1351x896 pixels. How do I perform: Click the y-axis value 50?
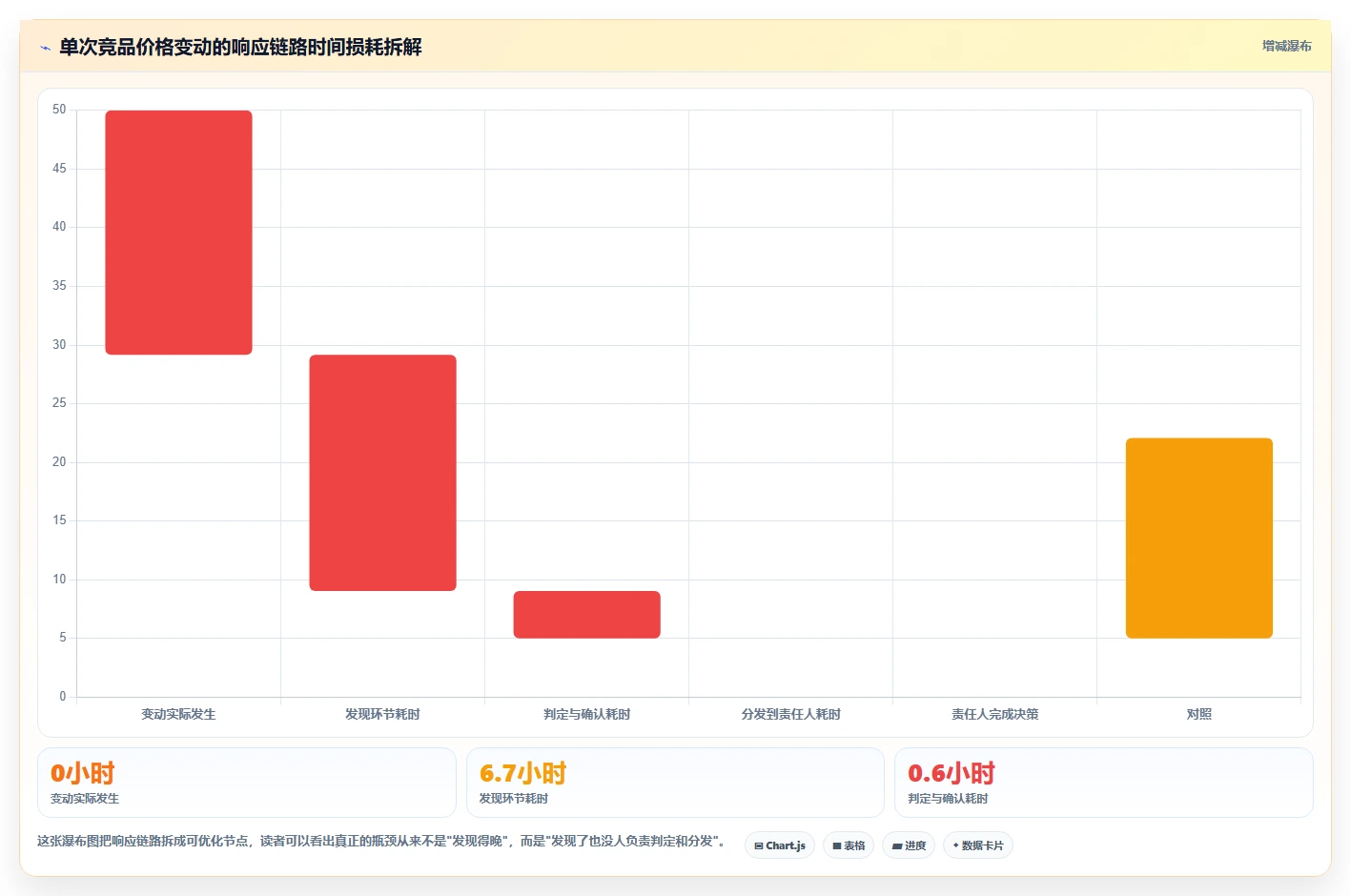coord(59,110)
